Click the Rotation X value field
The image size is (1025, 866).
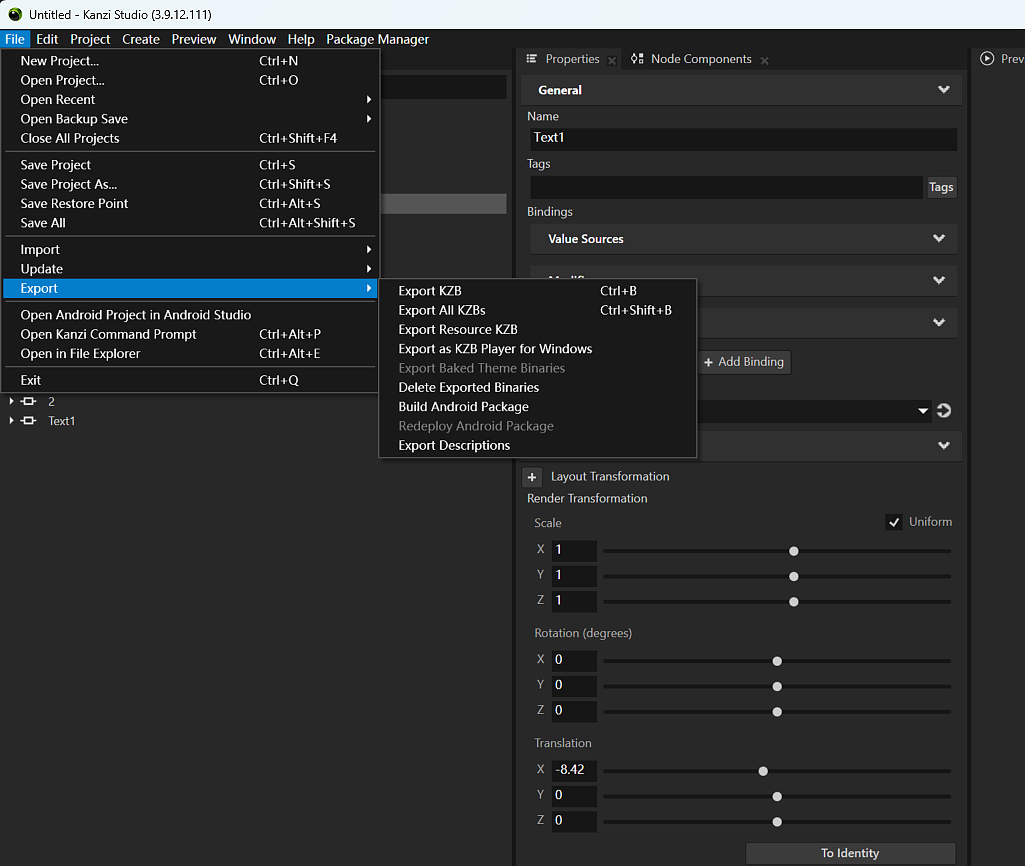tap(574, 659)
